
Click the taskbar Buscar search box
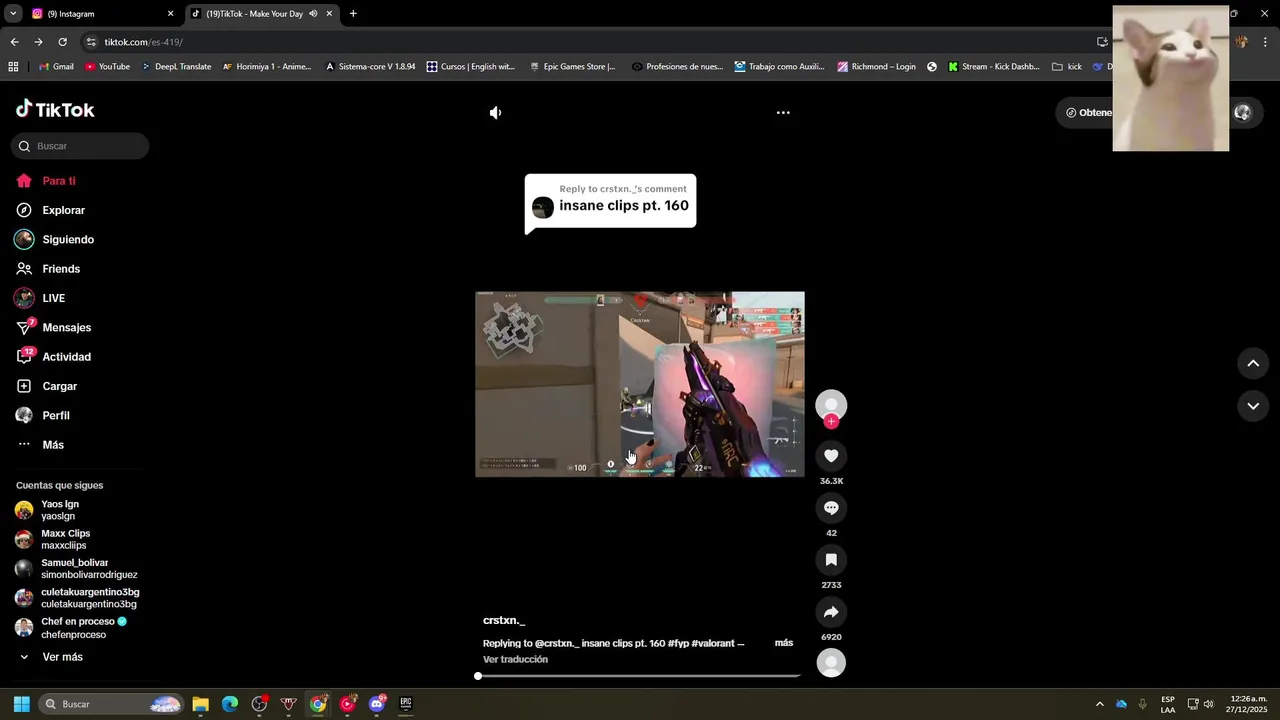click(x=112, y=704)
